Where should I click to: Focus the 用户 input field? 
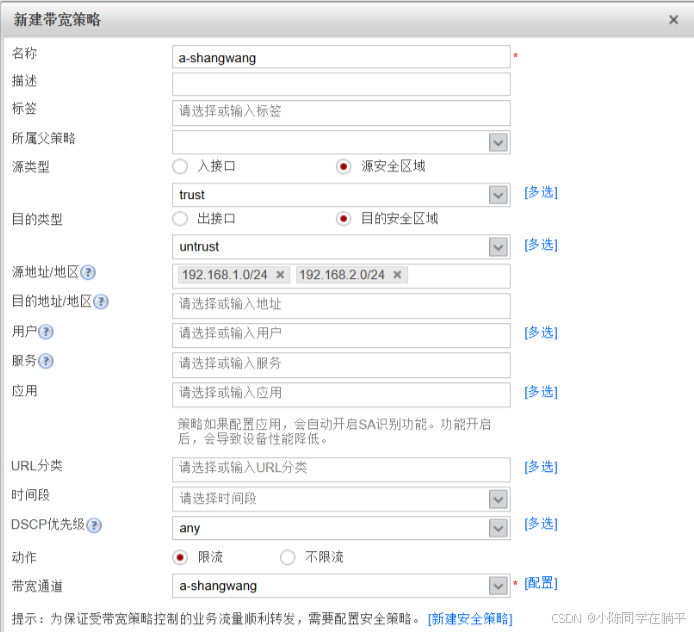[341, 335]
